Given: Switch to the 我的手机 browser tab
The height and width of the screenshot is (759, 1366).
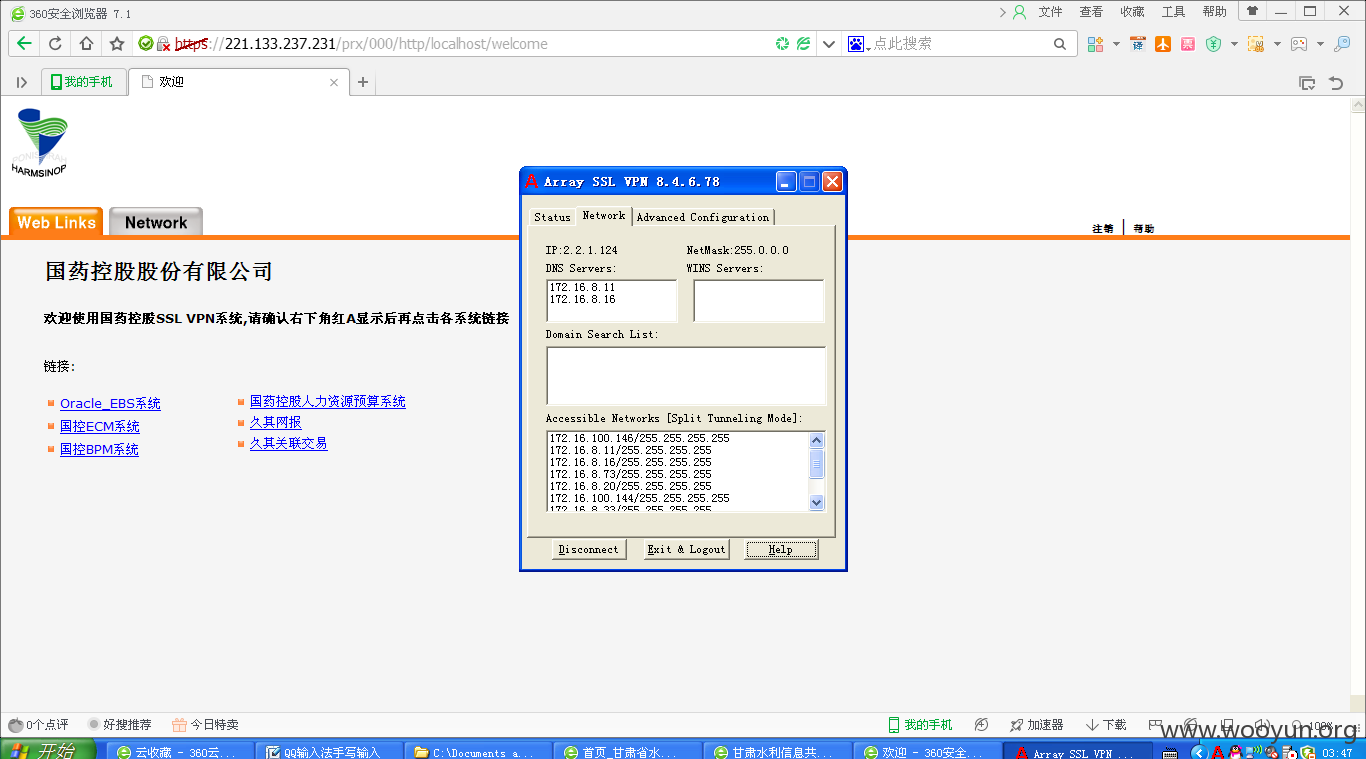Looking at the screenshot, I should point(84,82).
